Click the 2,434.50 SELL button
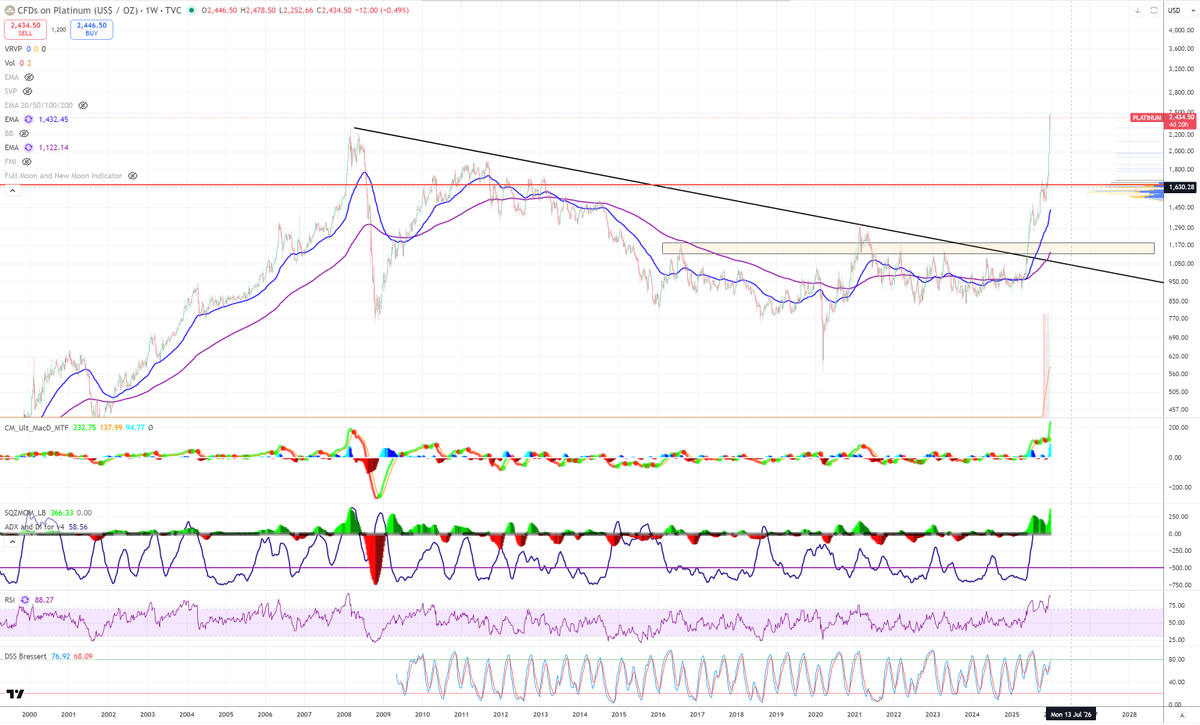The image size is (1200, 725). (25, 29)
